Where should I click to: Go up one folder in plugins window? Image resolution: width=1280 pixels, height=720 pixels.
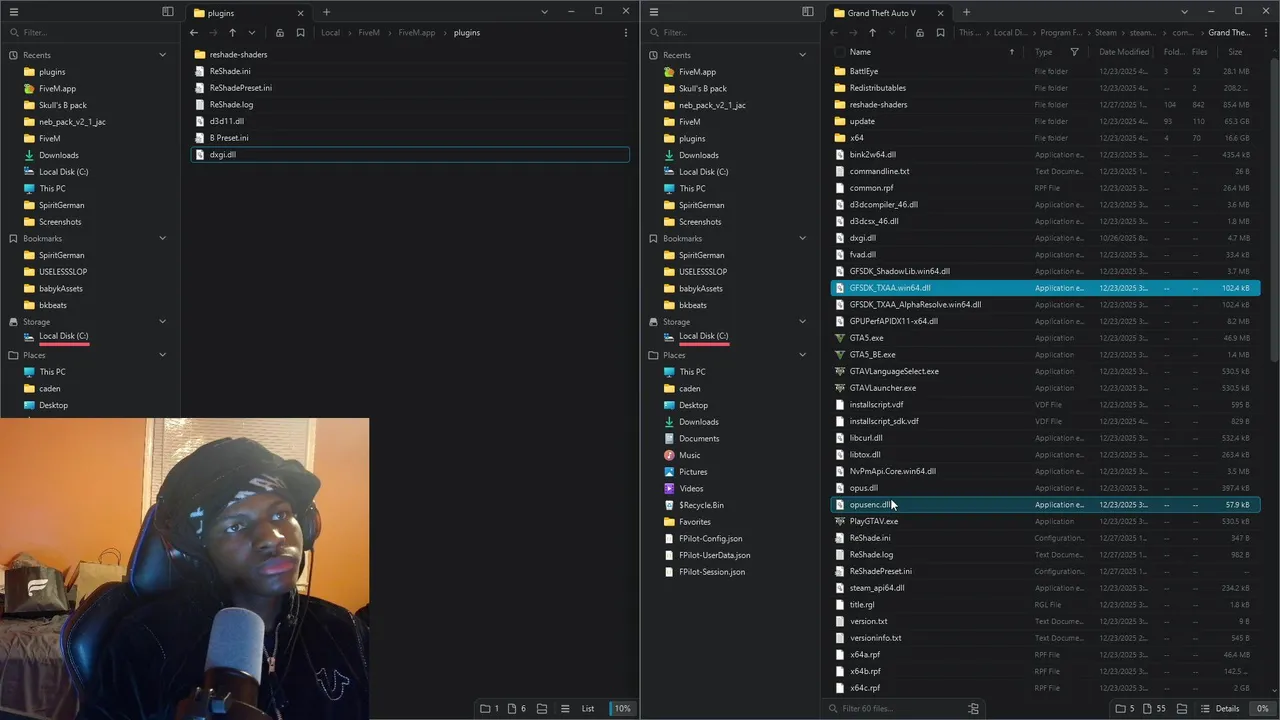232,33
